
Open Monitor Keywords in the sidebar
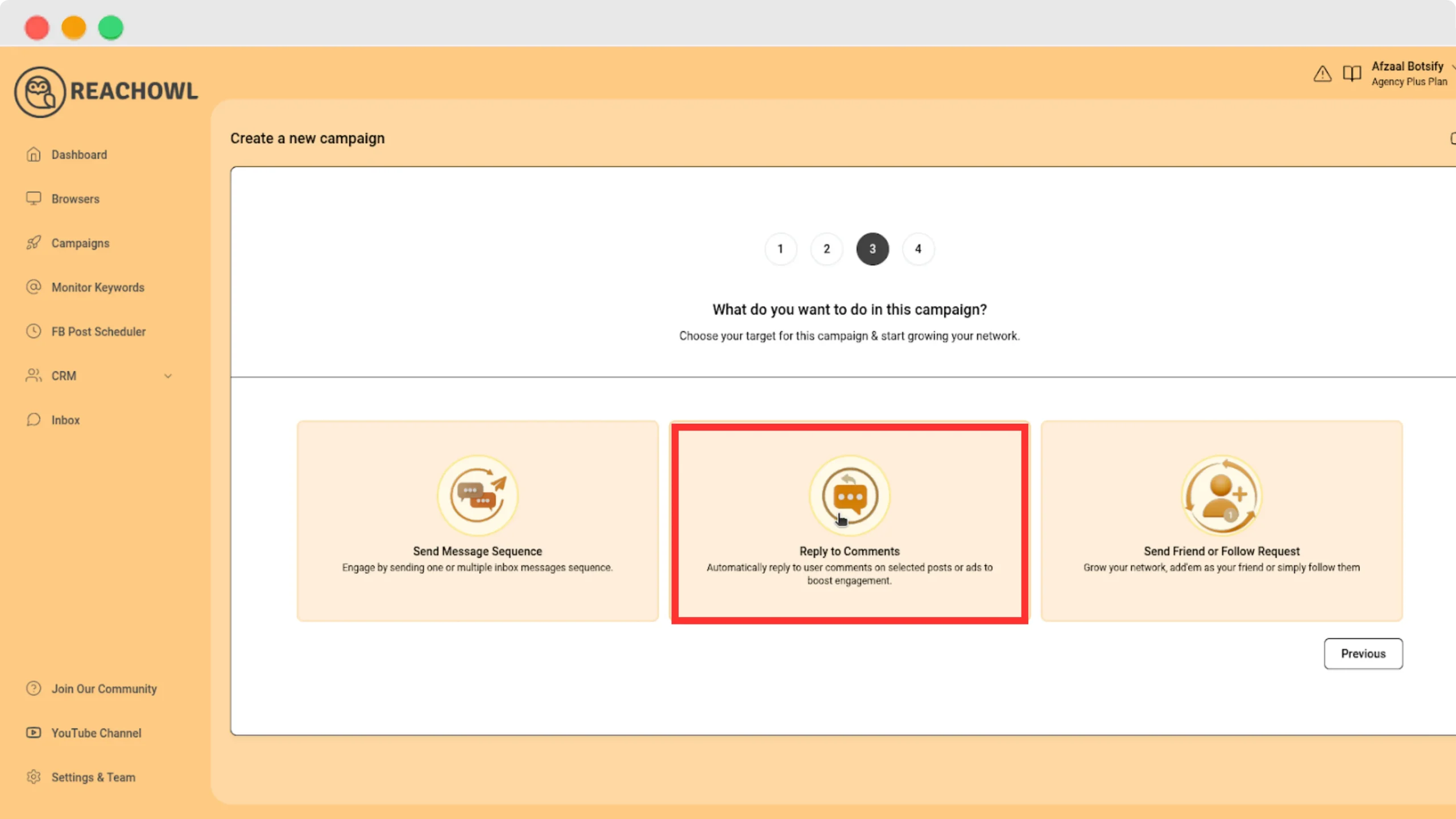(98, 287)
